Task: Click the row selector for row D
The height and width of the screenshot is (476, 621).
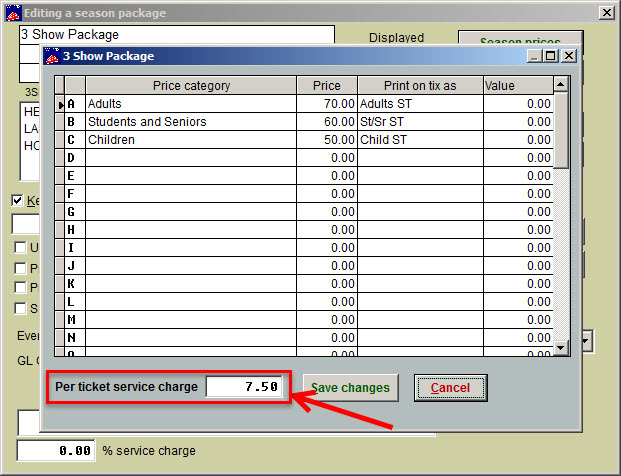Action: (60, 158)
